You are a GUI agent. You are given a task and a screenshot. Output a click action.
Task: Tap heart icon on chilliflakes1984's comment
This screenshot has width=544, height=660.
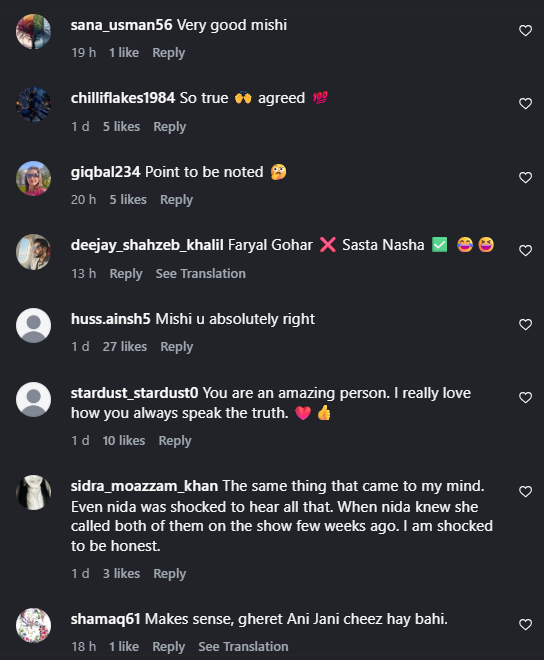click(x=525, y=104)
